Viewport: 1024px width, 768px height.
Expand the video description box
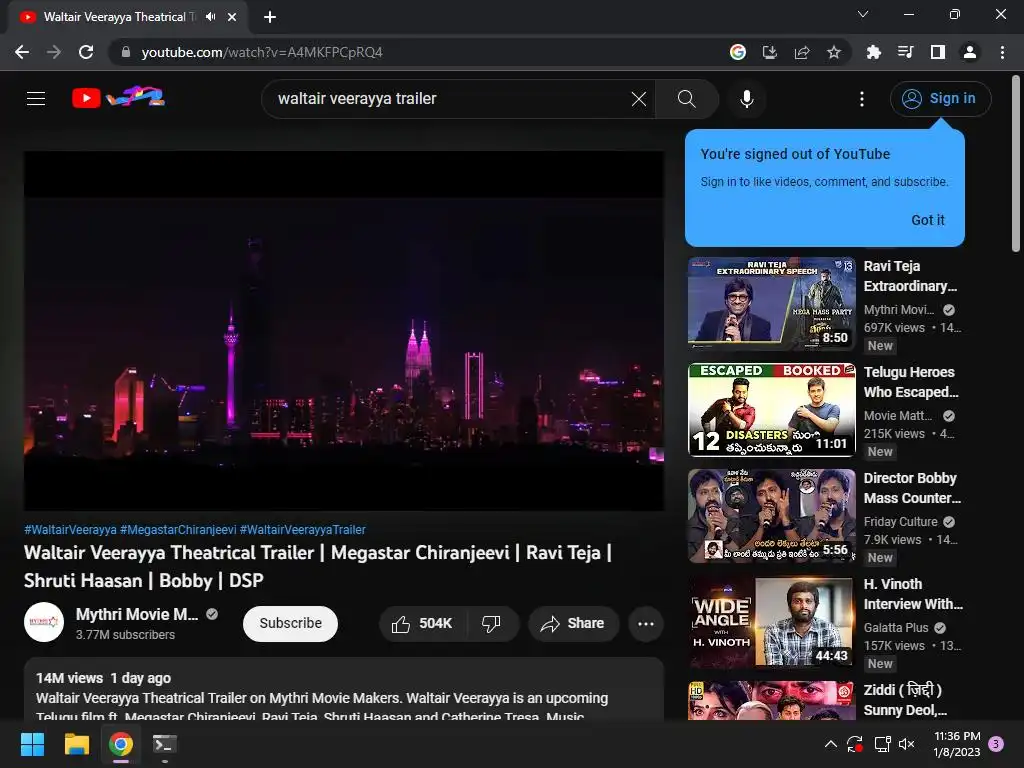coord(344,690)
